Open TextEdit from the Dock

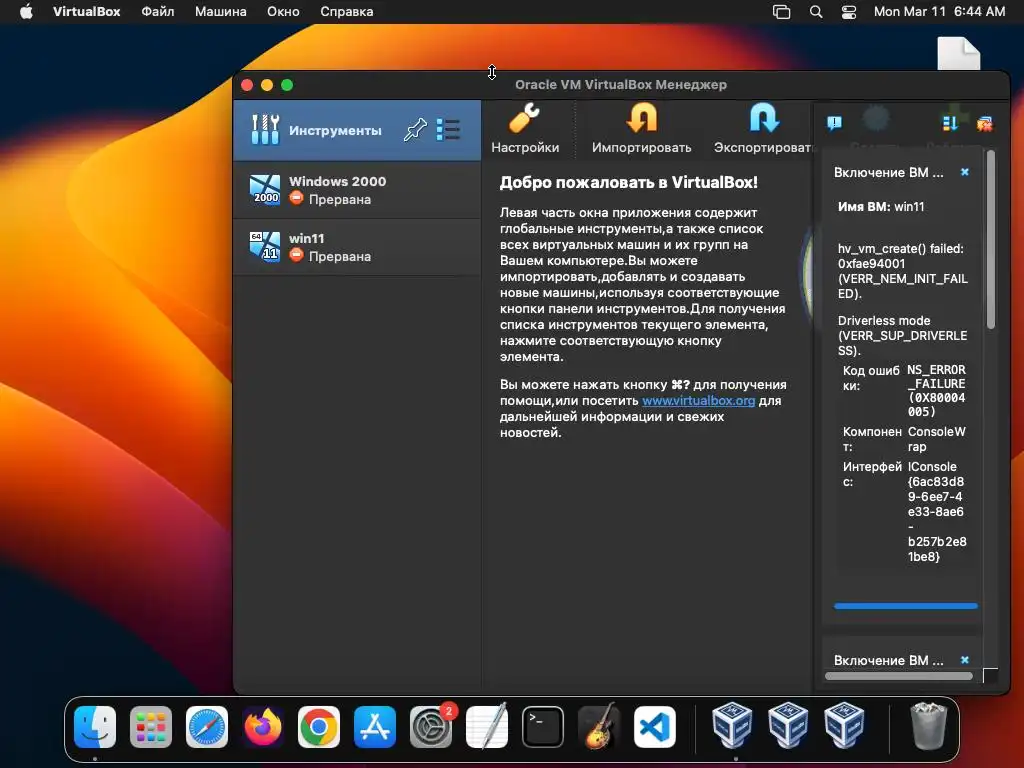[487, 726]
